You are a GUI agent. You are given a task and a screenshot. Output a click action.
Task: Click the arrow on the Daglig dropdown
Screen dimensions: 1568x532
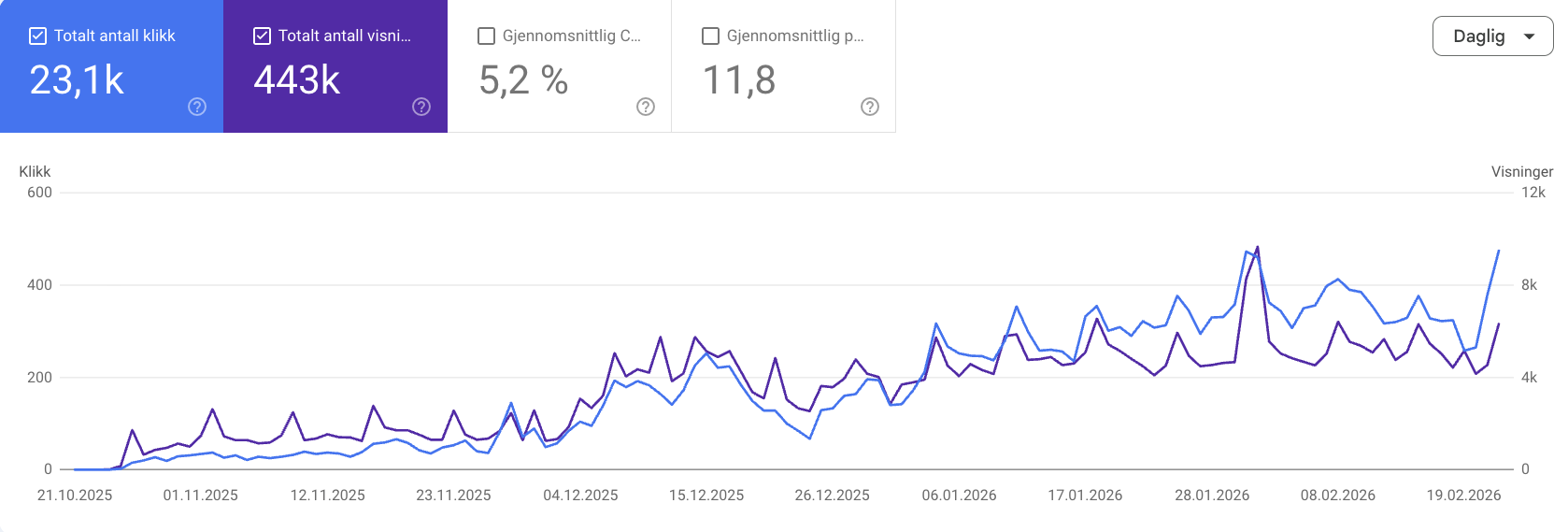click(1530, 36)
